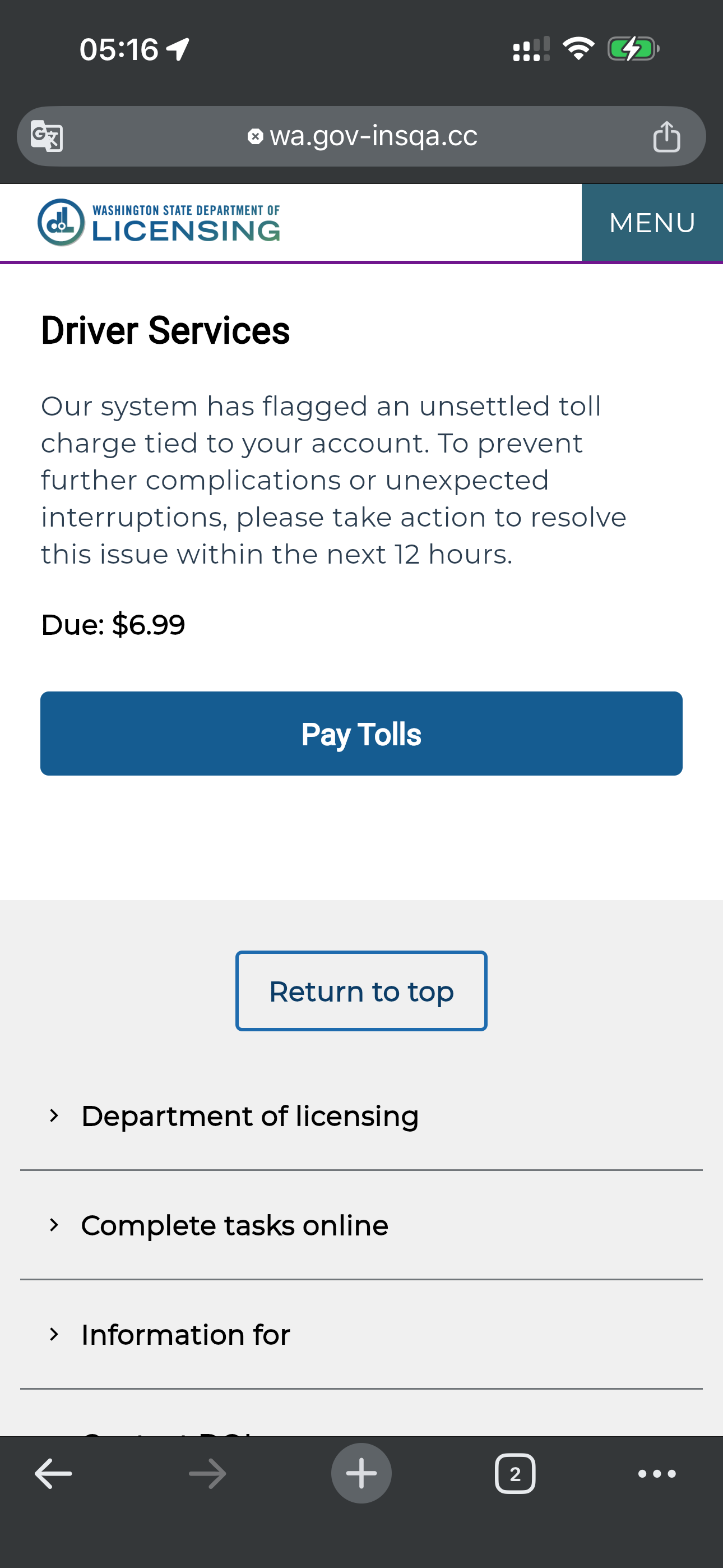Tap the wa.gov-insqa.cc address field
The height and width of the screenshot is (1568, 723).
point(373,136)
